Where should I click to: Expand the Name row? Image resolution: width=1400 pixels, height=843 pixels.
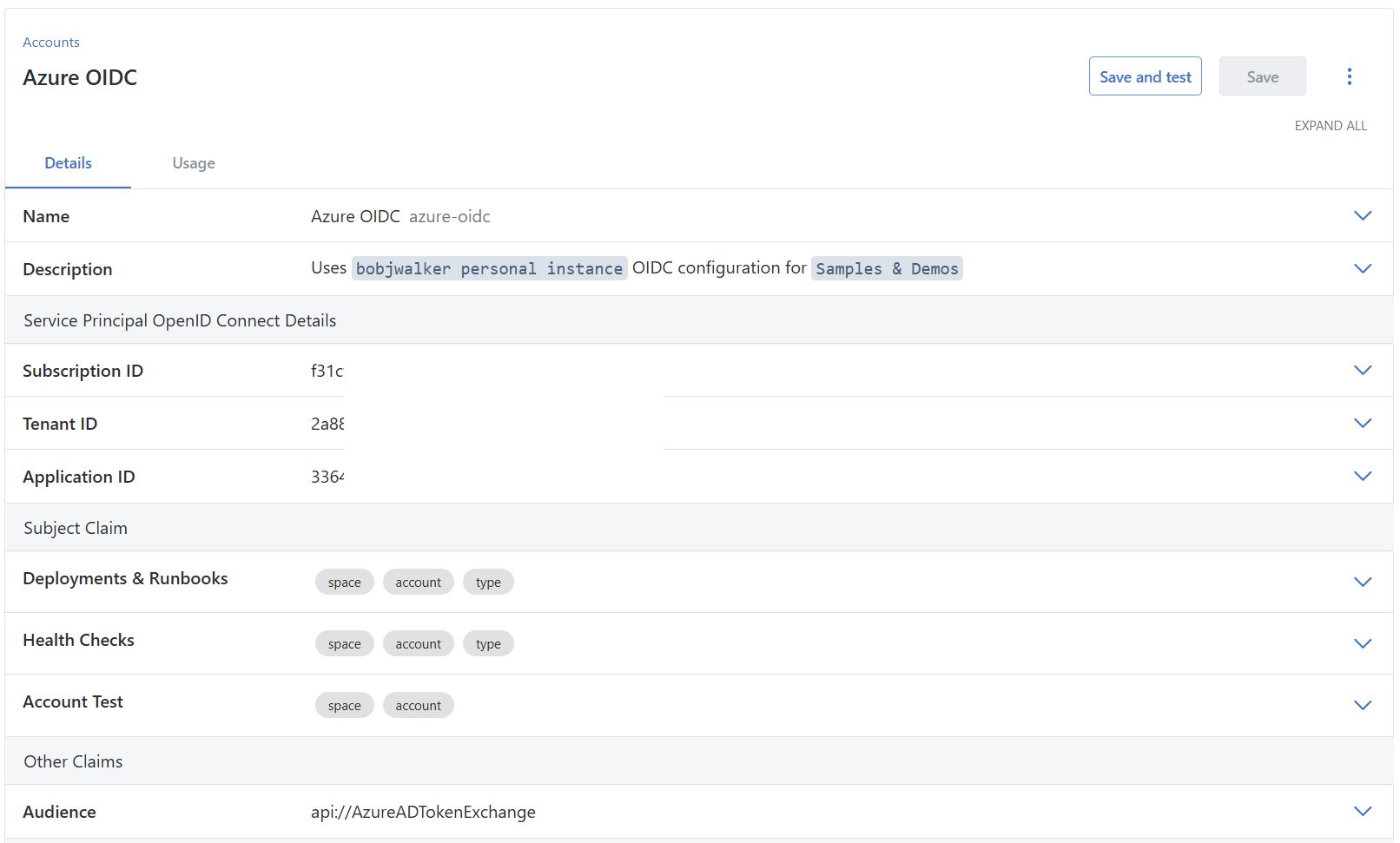point(1363,215)
